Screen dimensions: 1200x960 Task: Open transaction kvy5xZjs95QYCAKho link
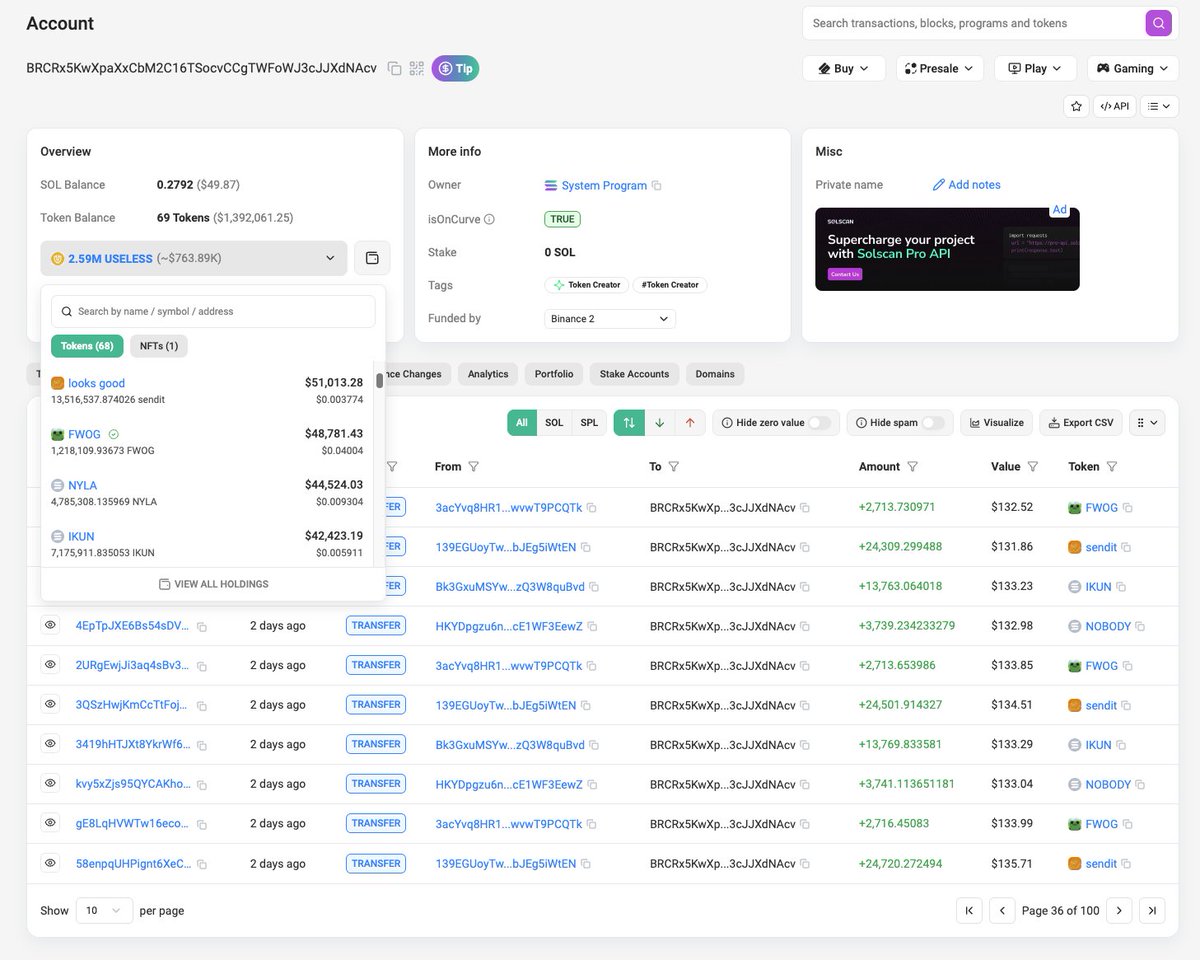(x=132, y=784)
